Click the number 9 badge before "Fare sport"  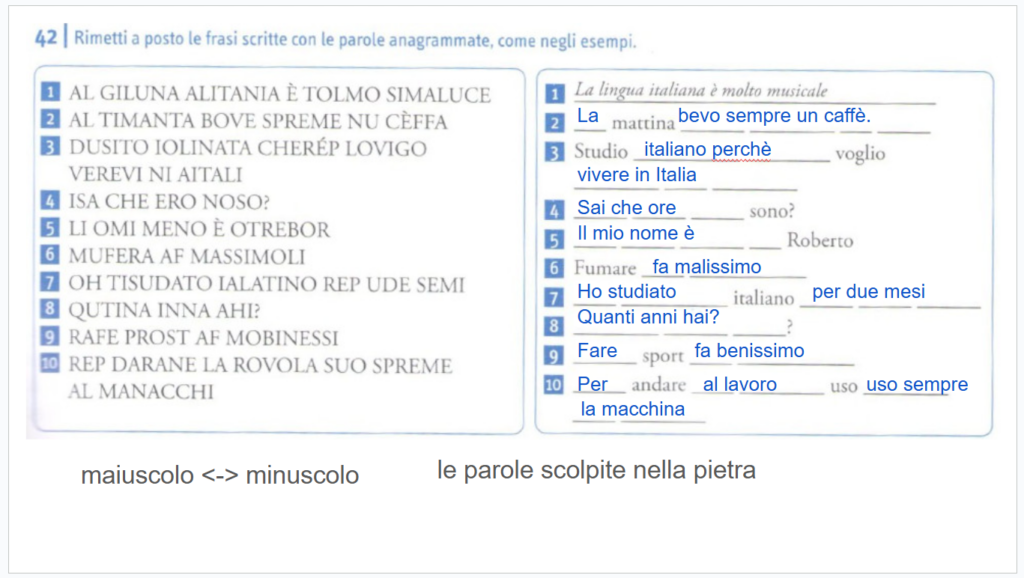[x=555, y=355]
